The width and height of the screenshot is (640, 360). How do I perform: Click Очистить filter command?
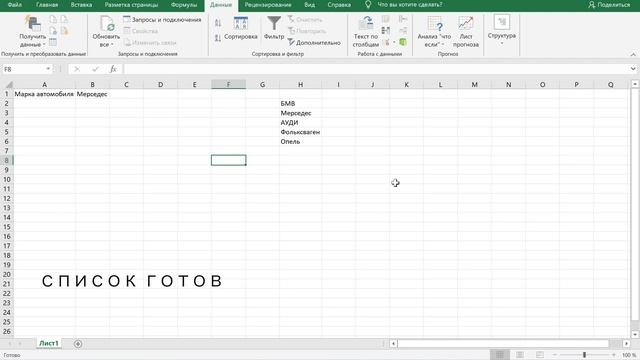click(x=305, y=20)
